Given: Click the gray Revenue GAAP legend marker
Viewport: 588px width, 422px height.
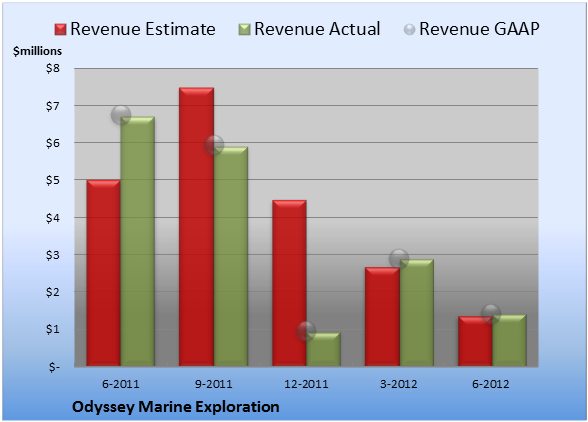Looking at the screenshot, I should [x=410, y=30].
